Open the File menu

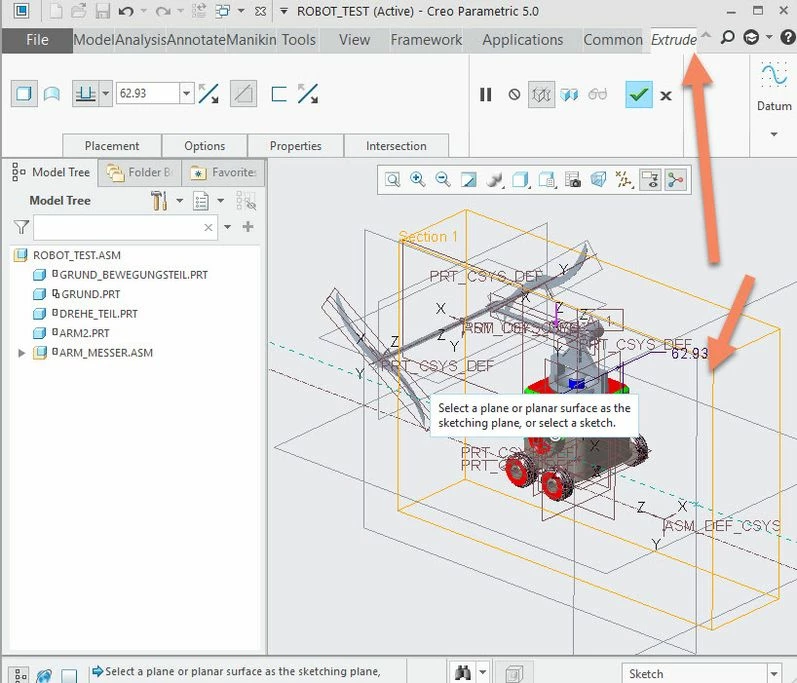coord(37,40)
